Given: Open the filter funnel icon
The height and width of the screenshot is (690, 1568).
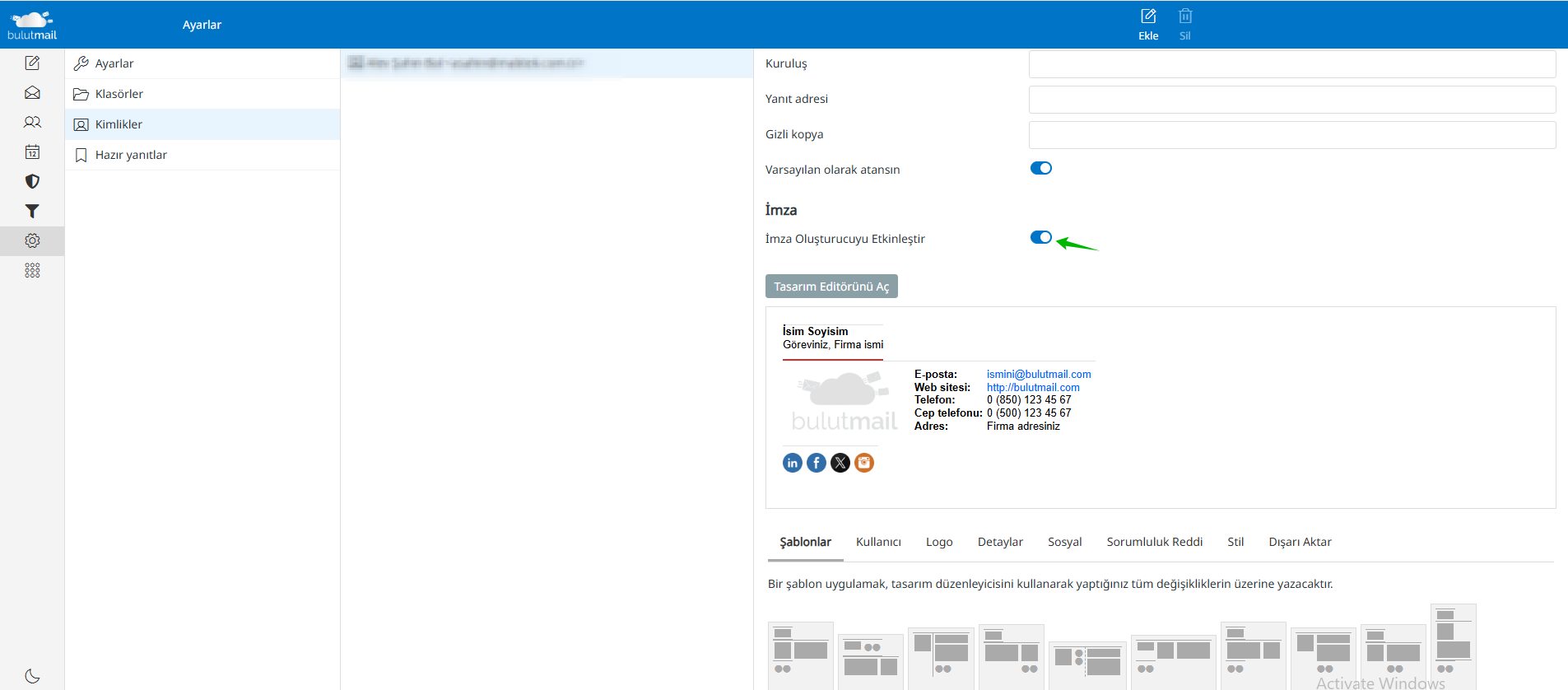Looking at the screenshot, I should pyautogui.click(x=32, y=211).
